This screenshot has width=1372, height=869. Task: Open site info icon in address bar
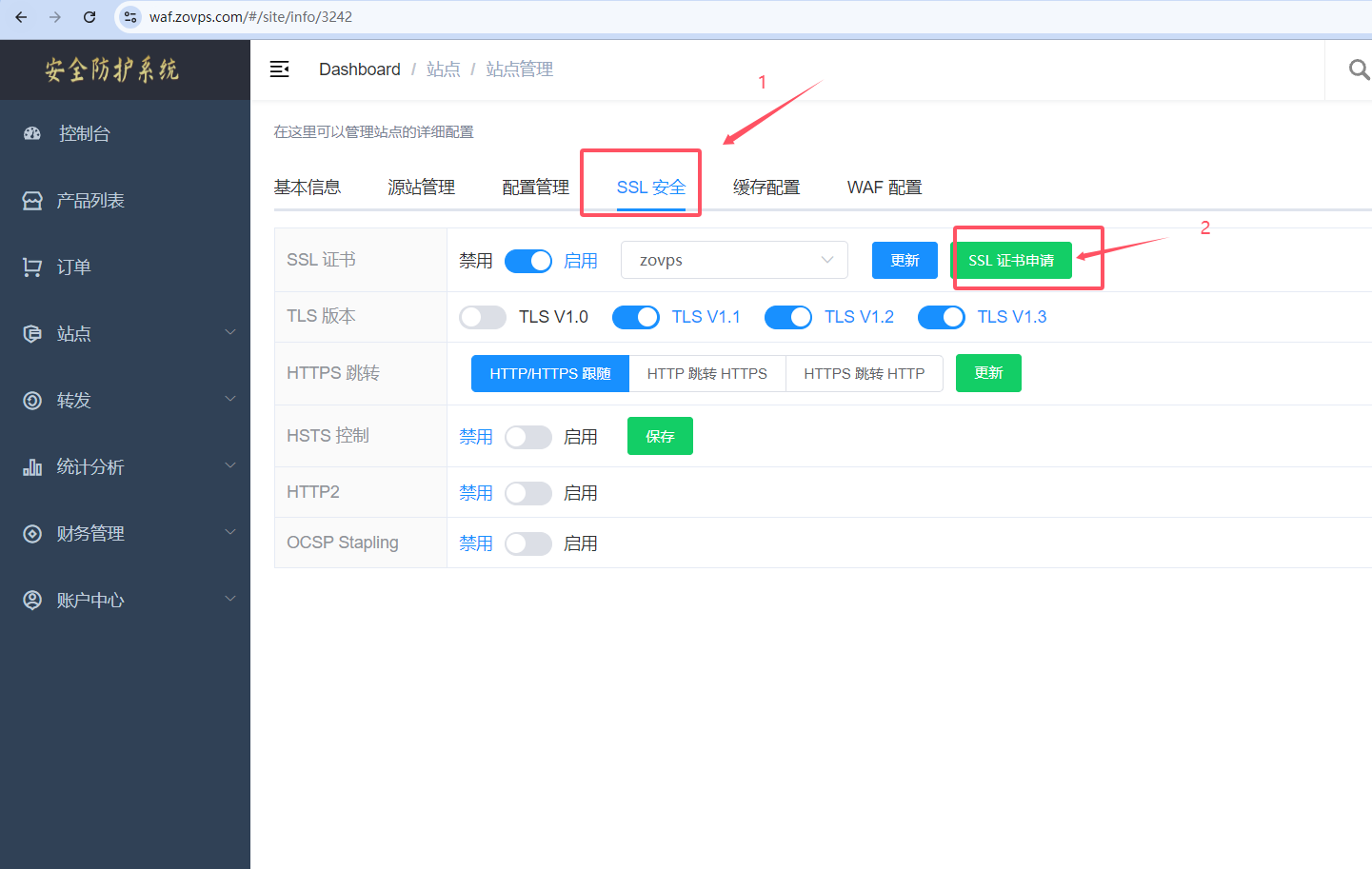(x=130, y=17)
